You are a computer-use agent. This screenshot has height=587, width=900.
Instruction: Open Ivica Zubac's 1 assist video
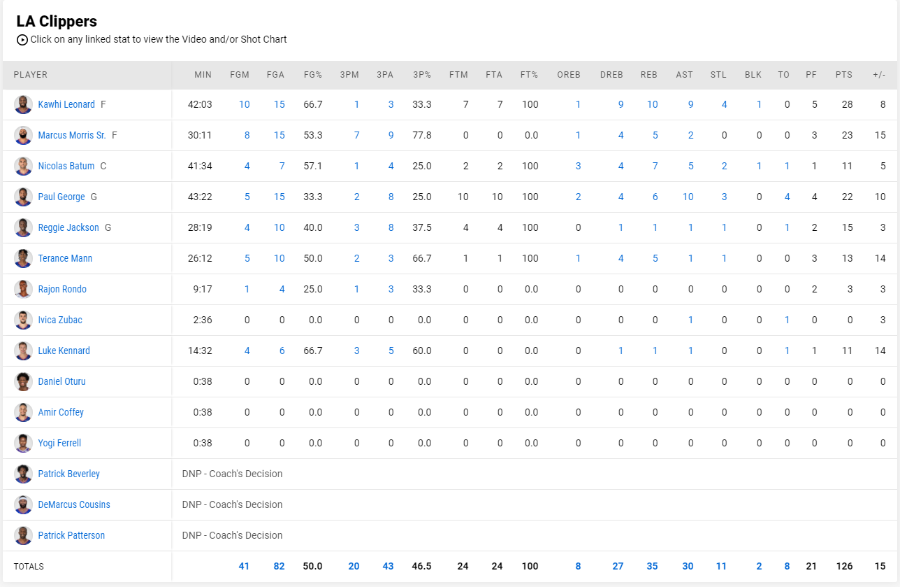click(x=690, y=320)
